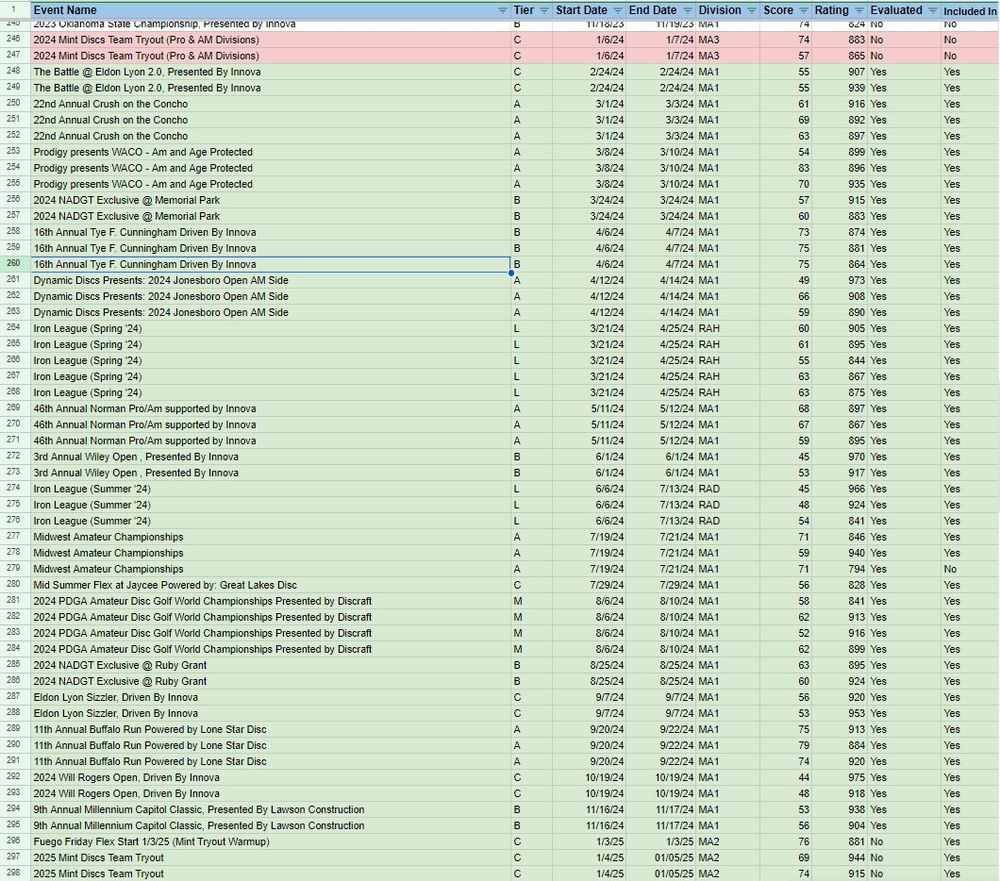
Task: Select the Division 'RAD' cell in row 276
Action: click(727, 521)
